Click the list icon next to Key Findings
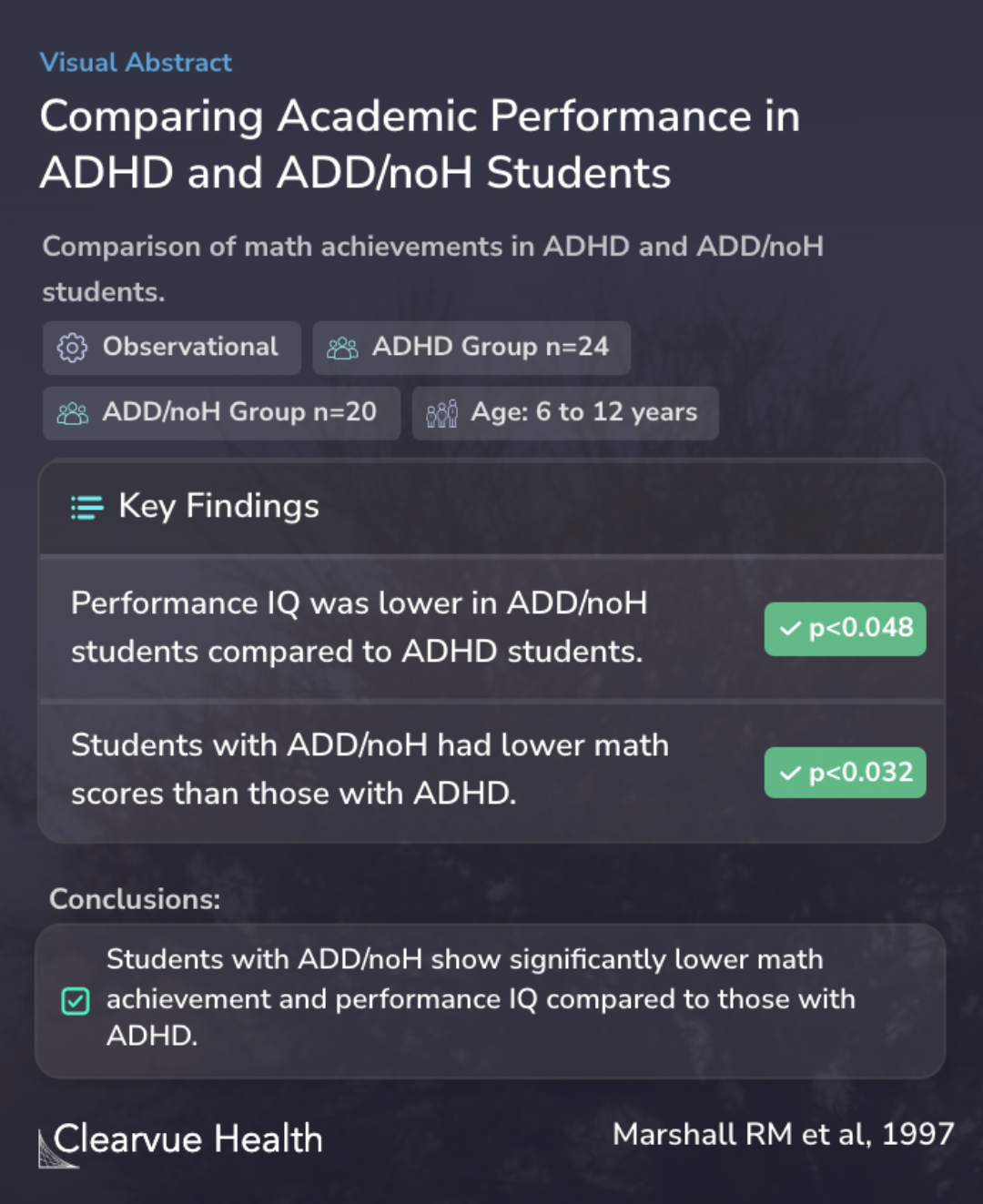The image size is (983, 1204). click(87, 507)
